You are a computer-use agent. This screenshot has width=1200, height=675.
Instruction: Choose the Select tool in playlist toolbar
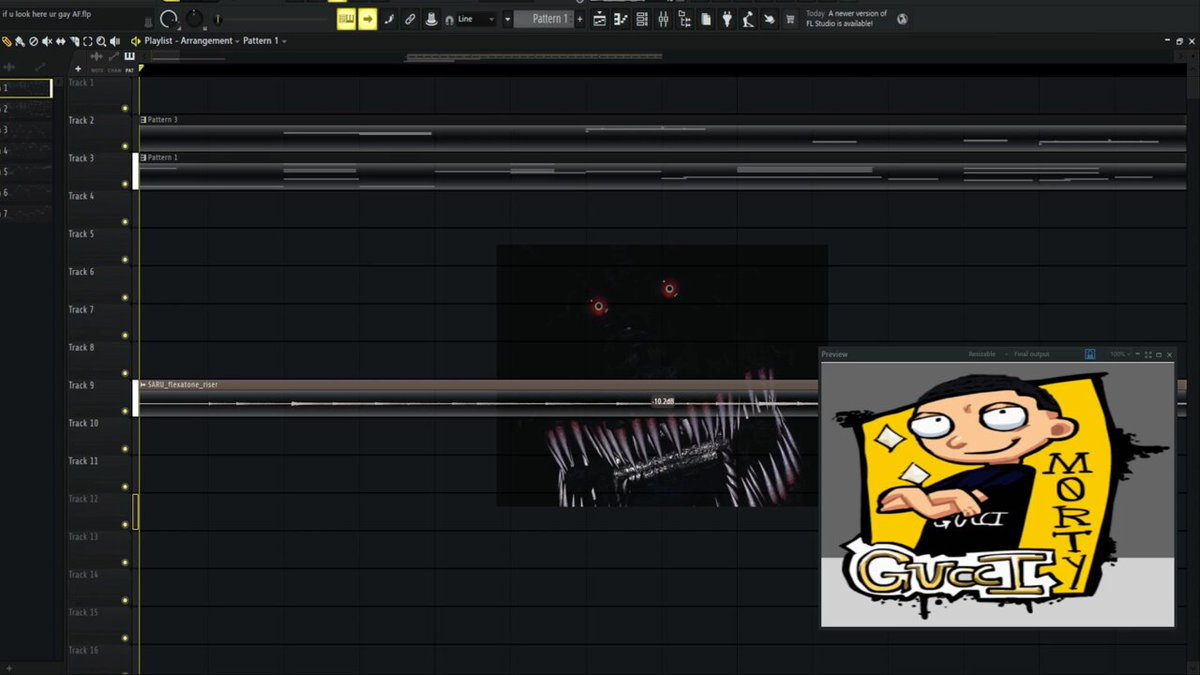(88, 41)
